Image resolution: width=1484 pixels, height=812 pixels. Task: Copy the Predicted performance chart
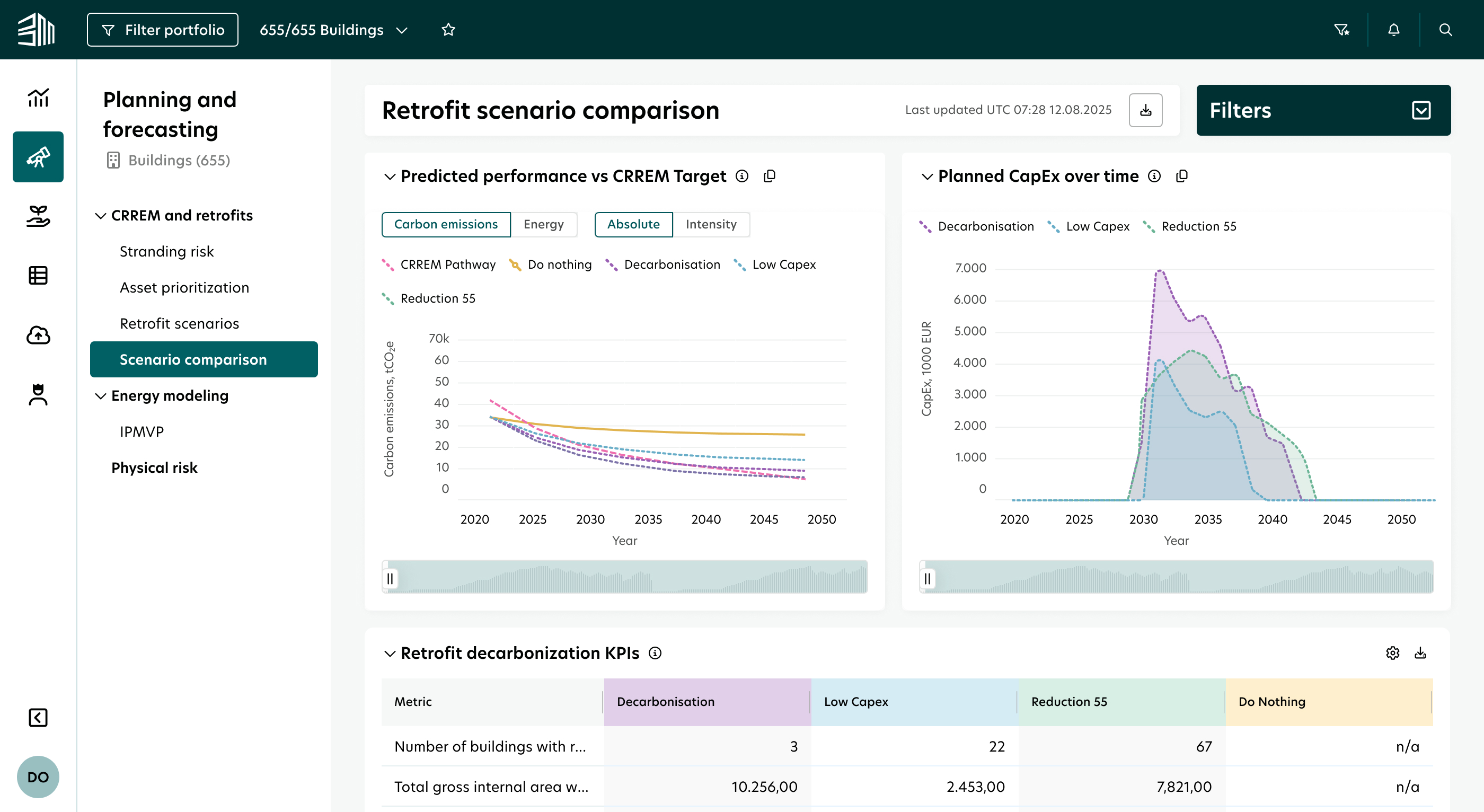tap(769, 176)
